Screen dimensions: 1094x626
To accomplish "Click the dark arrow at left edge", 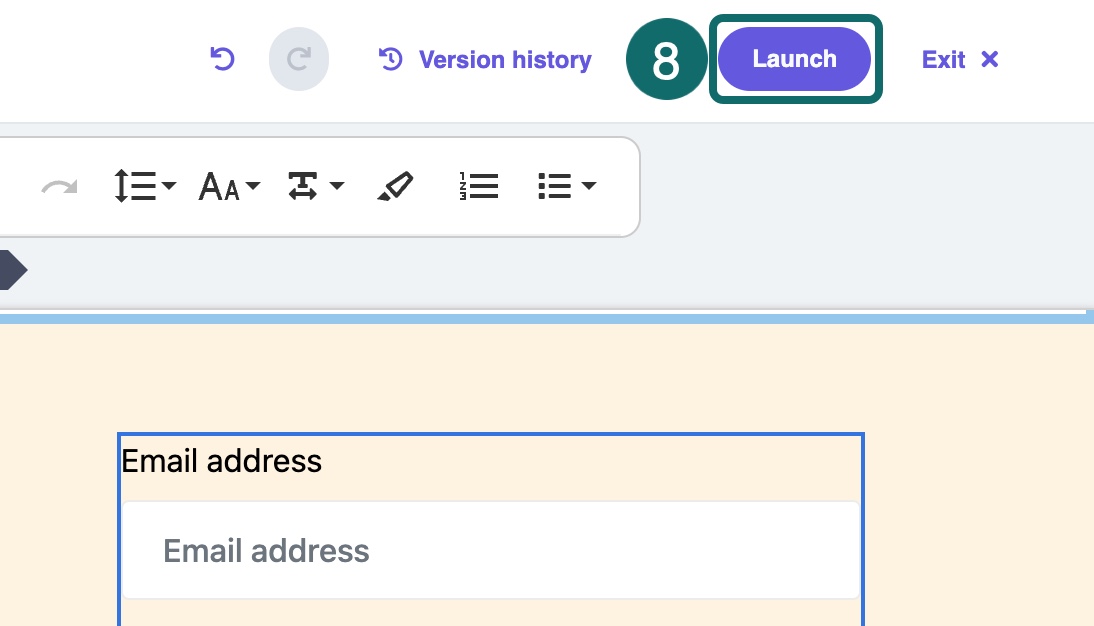I will coord(10,269).
